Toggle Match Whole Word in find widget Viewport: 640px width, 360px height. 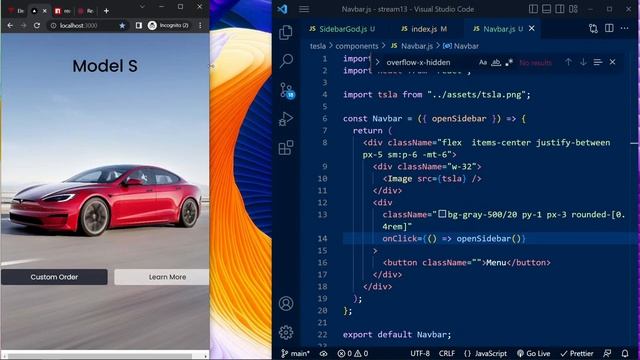pyautogui.click(x=496, y=62)
